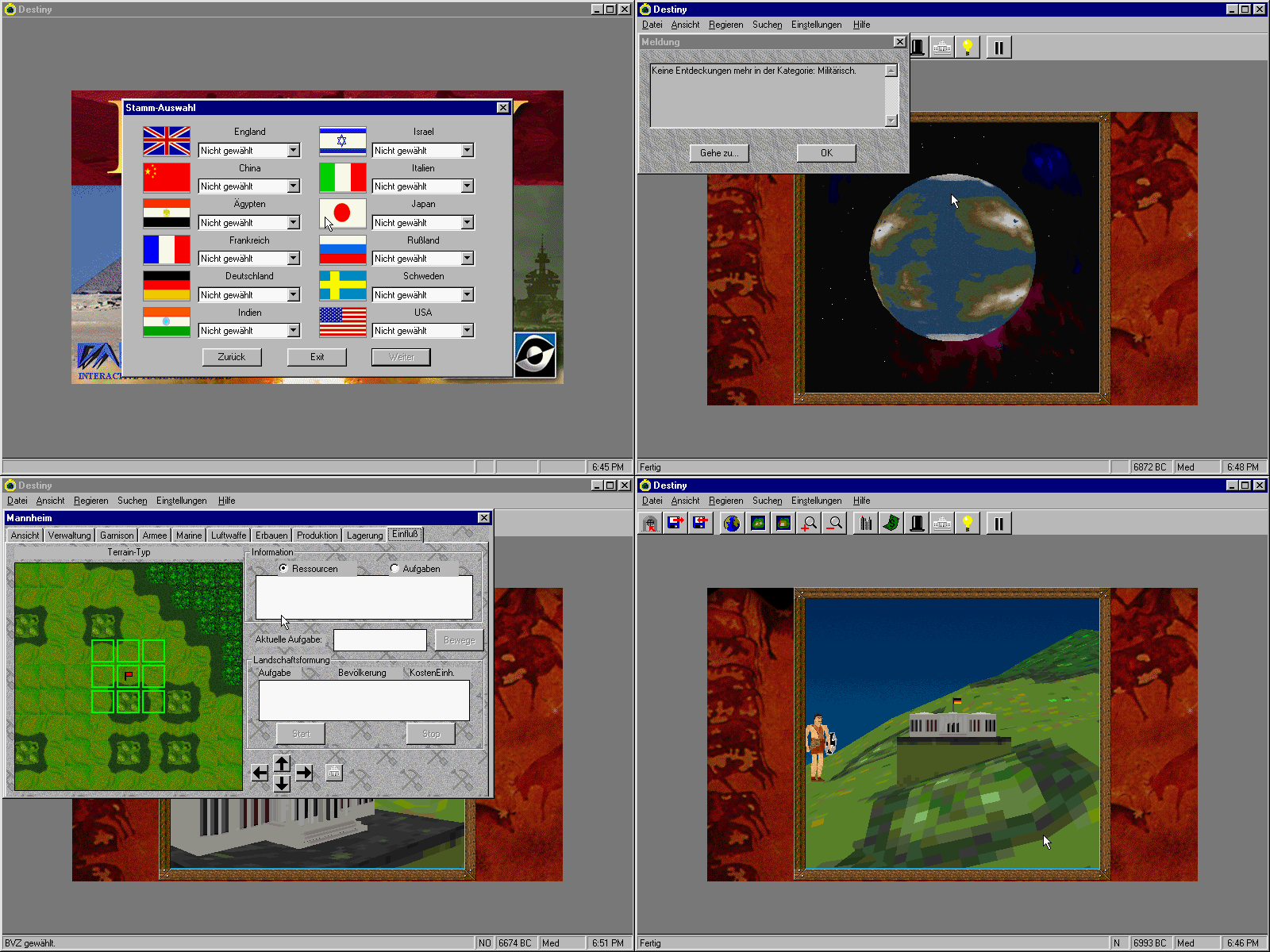Click the Start button under Landschaftsformung
The height and width of the screenshot is (952, 1270).
301,734
